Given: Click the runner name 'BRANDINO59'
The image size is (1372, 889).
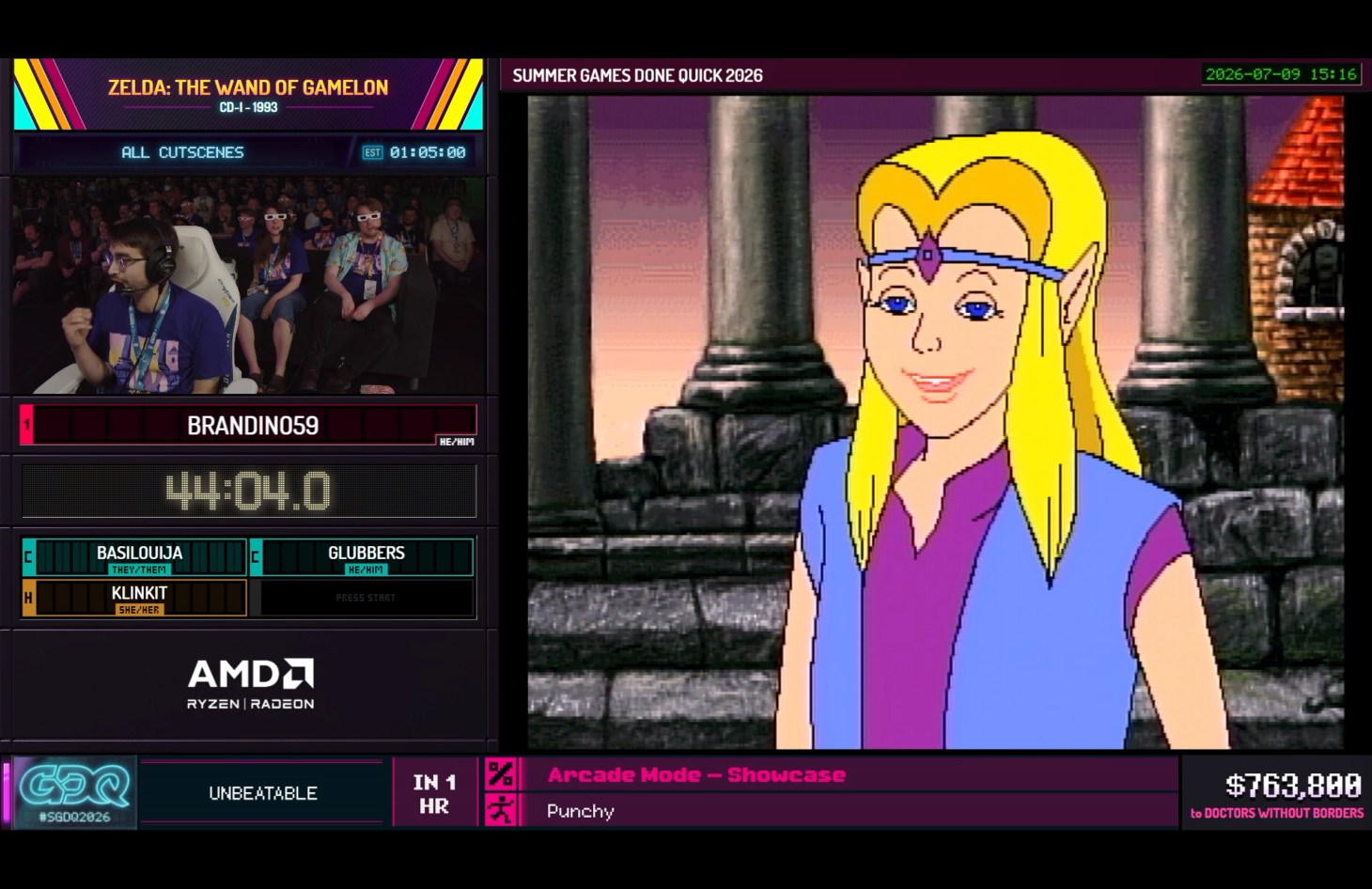Looking at the screenshot, I should (253, 426).
